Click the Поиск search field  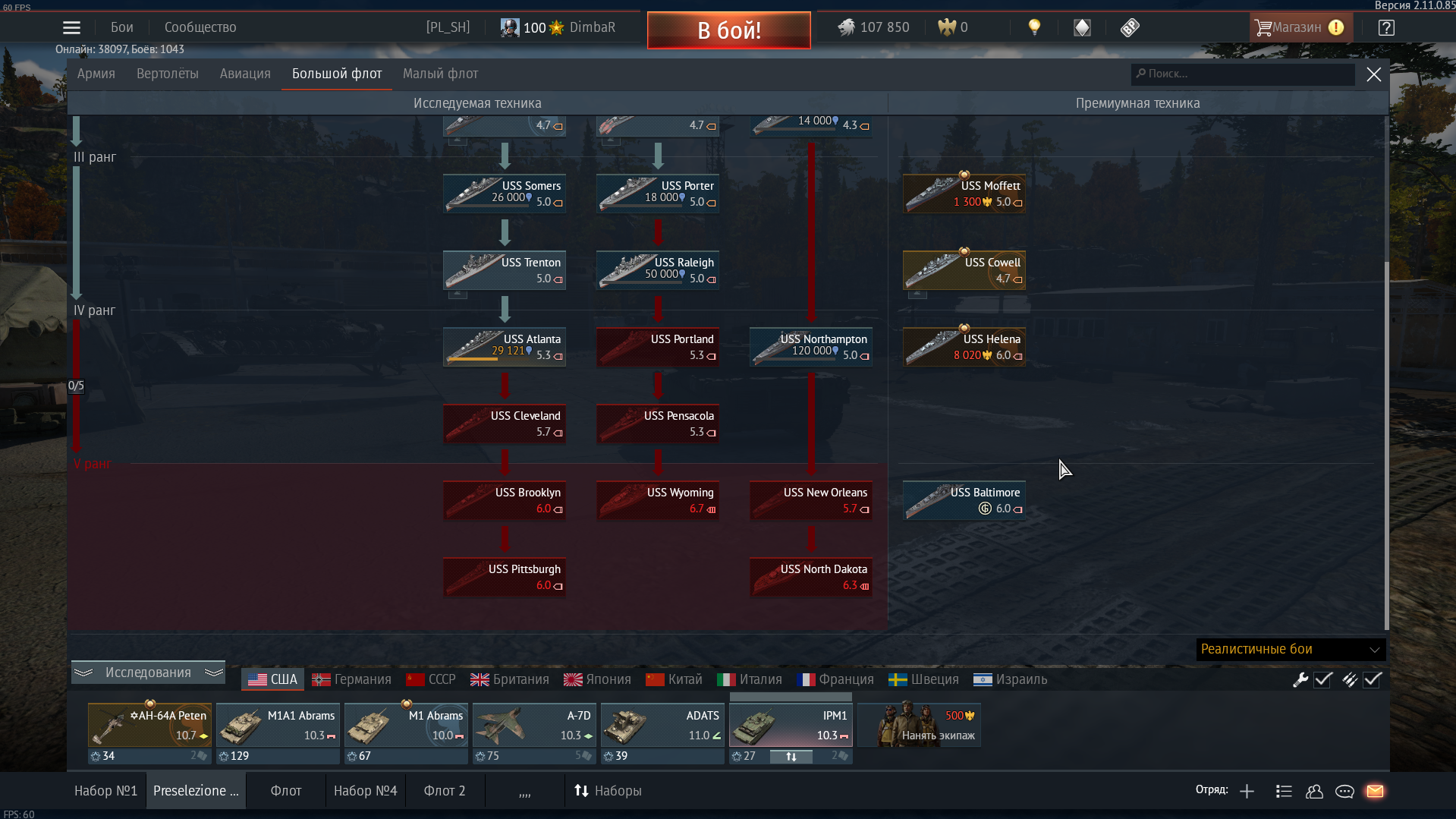(1242, 74)
